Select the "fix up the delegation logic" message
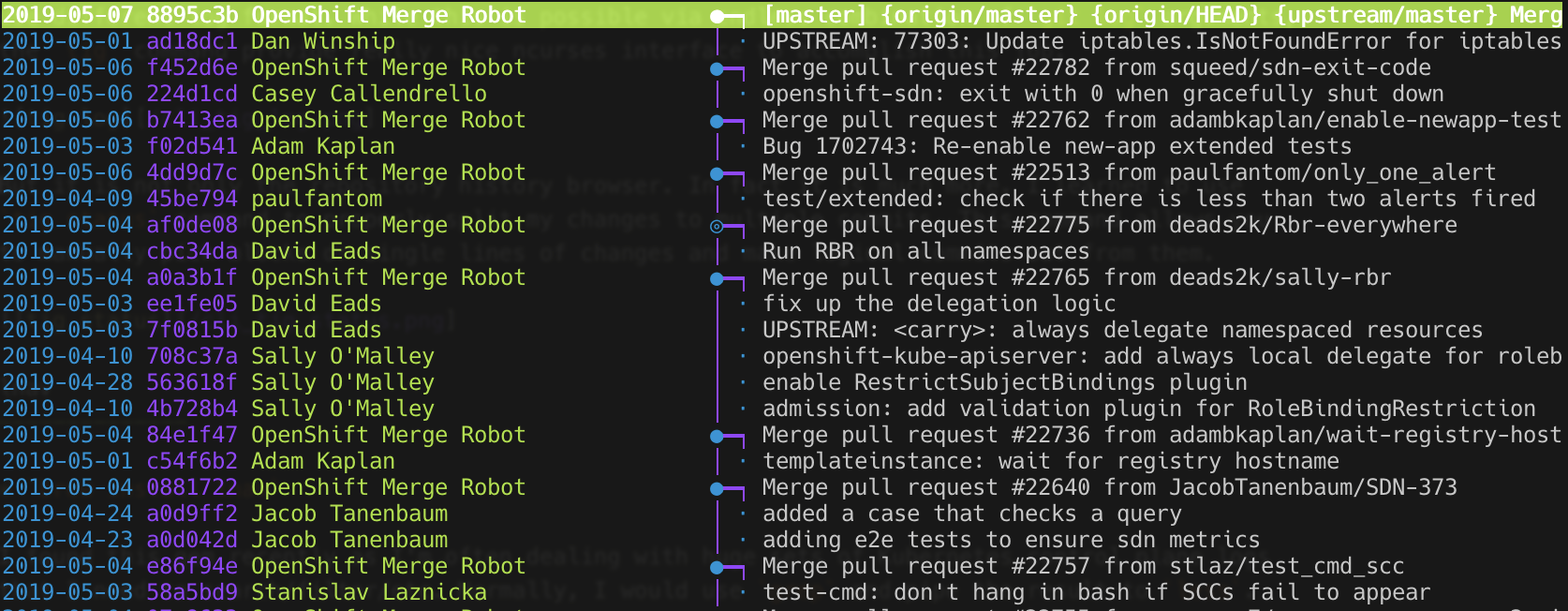The image size is (1568, 611). (x=939, y=304)
